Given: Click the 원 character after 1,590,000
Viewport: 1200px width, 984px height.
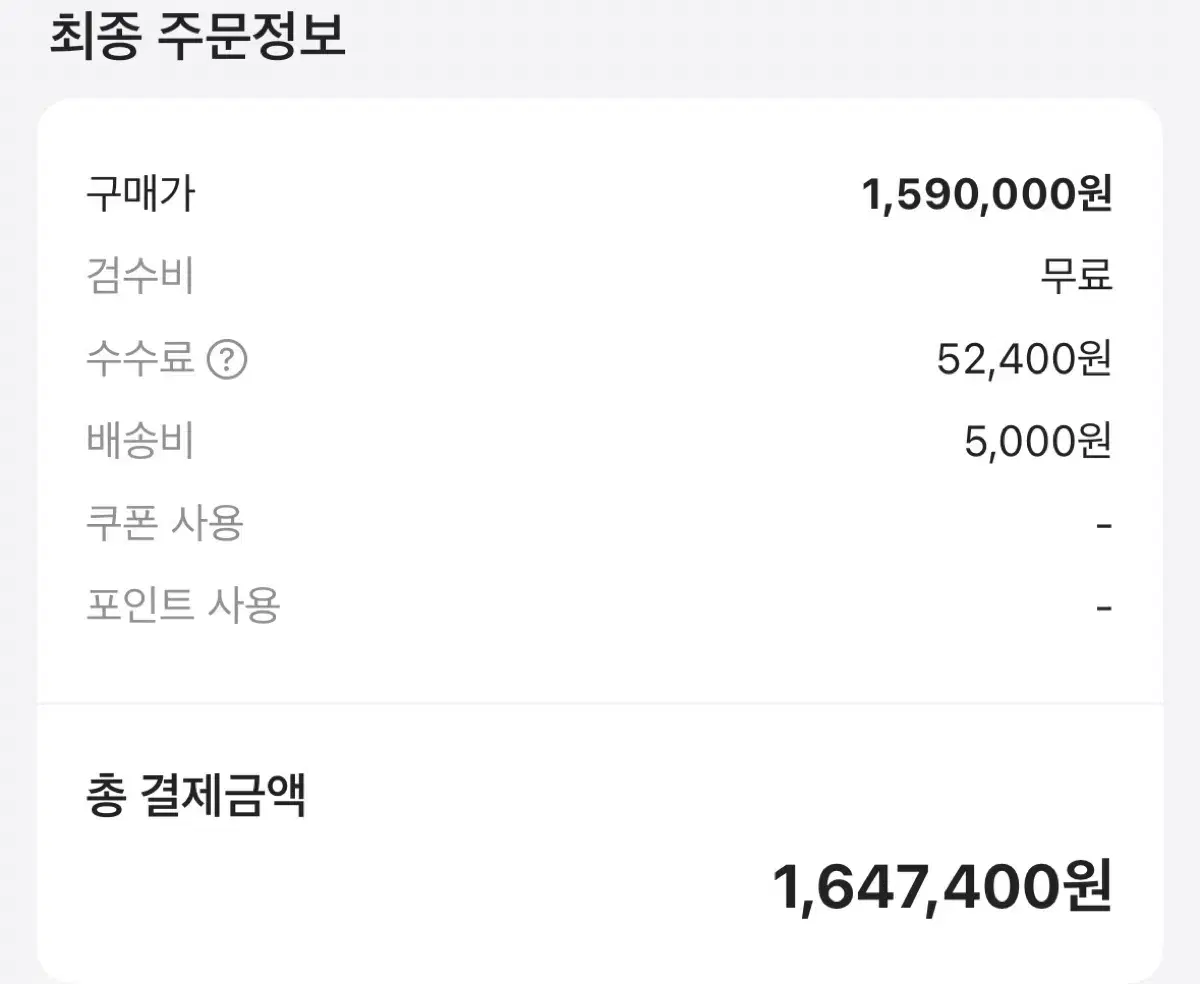Looking at the screenshot, I should click(x=1094, y=194).
